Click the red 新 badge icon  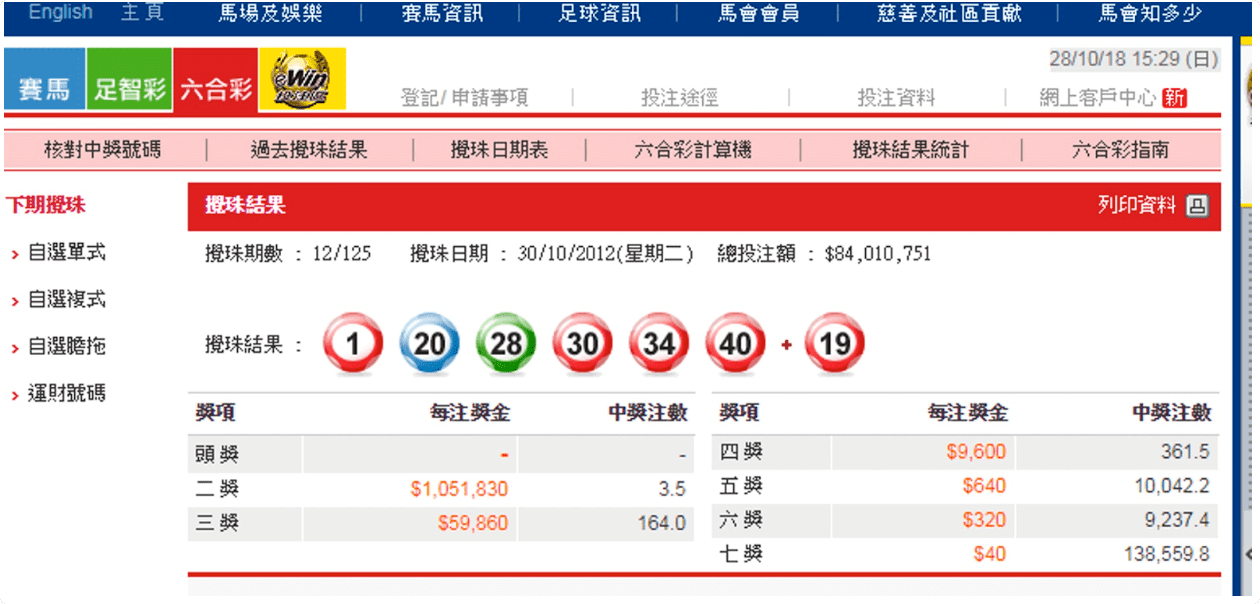[1175, 98]
